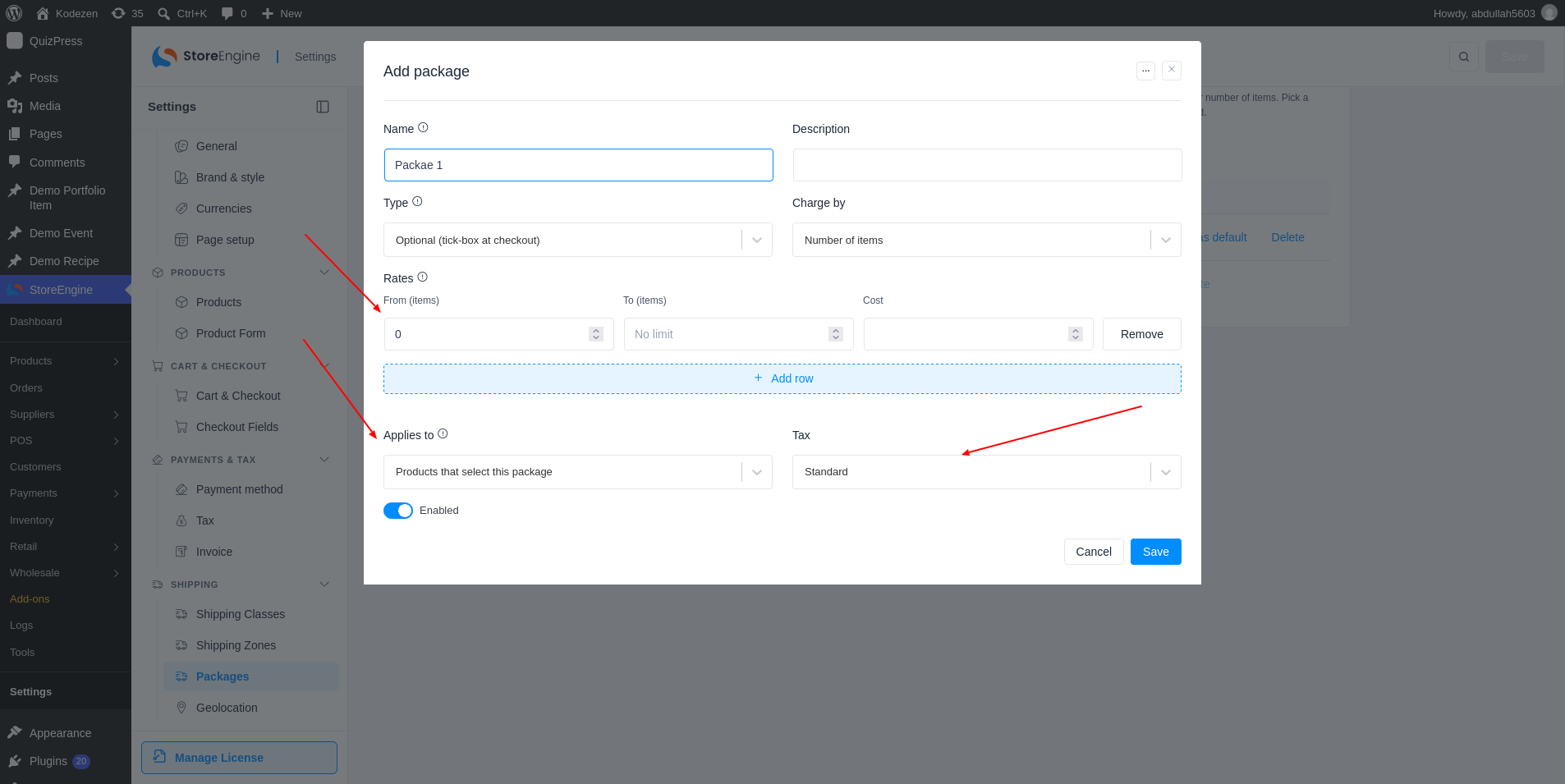
Task: Click the Cost field stepper arrows
Action: 1076,334
